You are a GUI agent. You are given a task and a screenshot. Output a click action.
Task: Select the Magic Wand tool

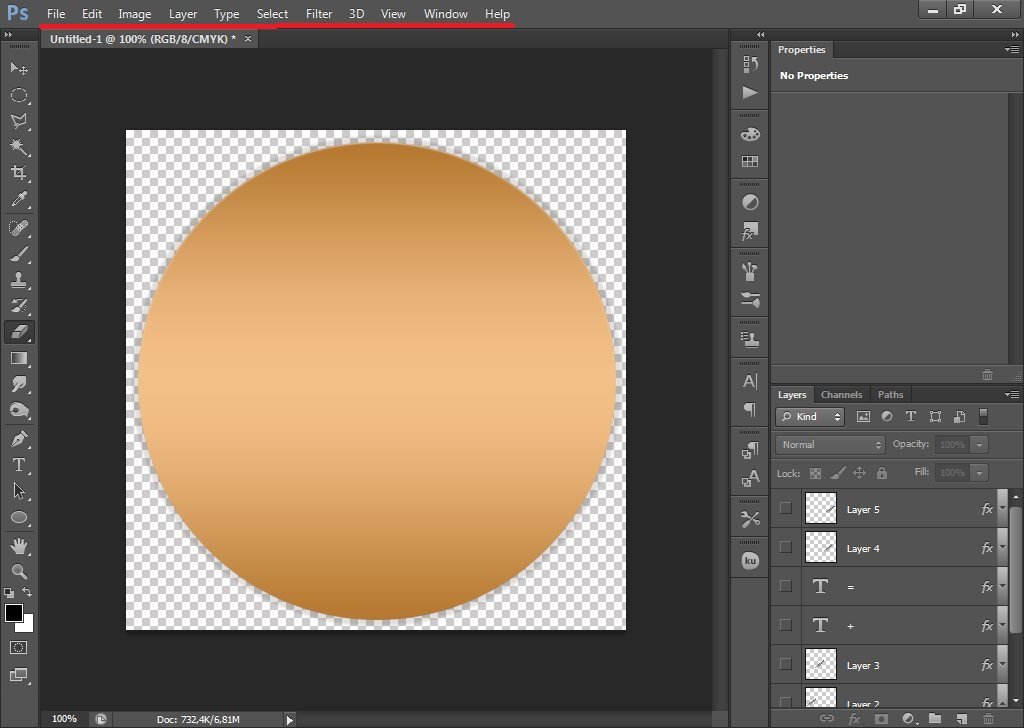point(19,147)
